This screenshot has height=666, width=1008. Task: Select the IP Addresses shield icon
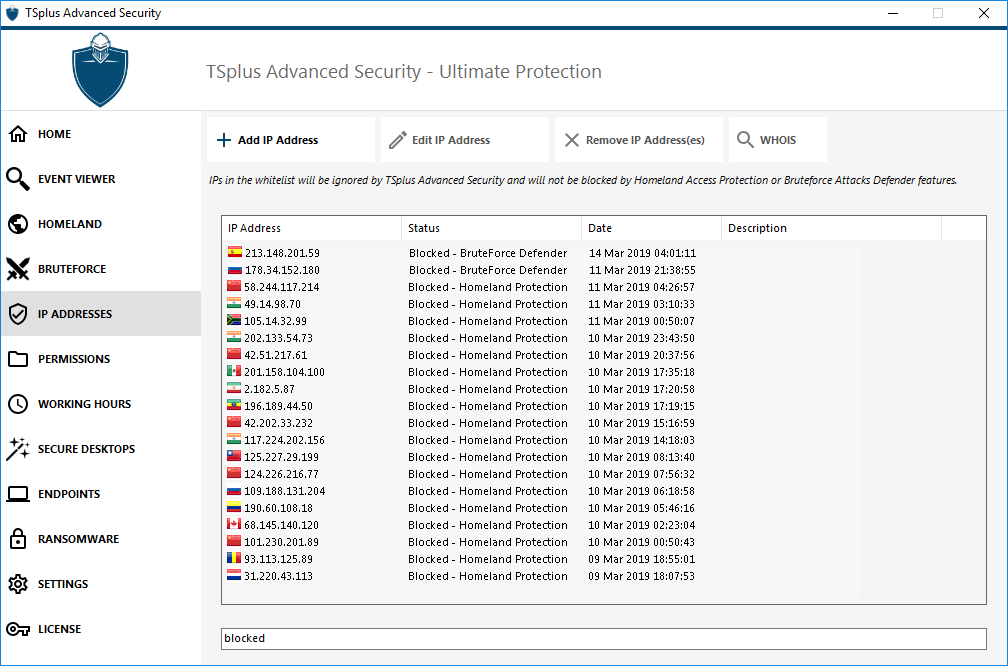pyautogui.click(x=19, y=313)
